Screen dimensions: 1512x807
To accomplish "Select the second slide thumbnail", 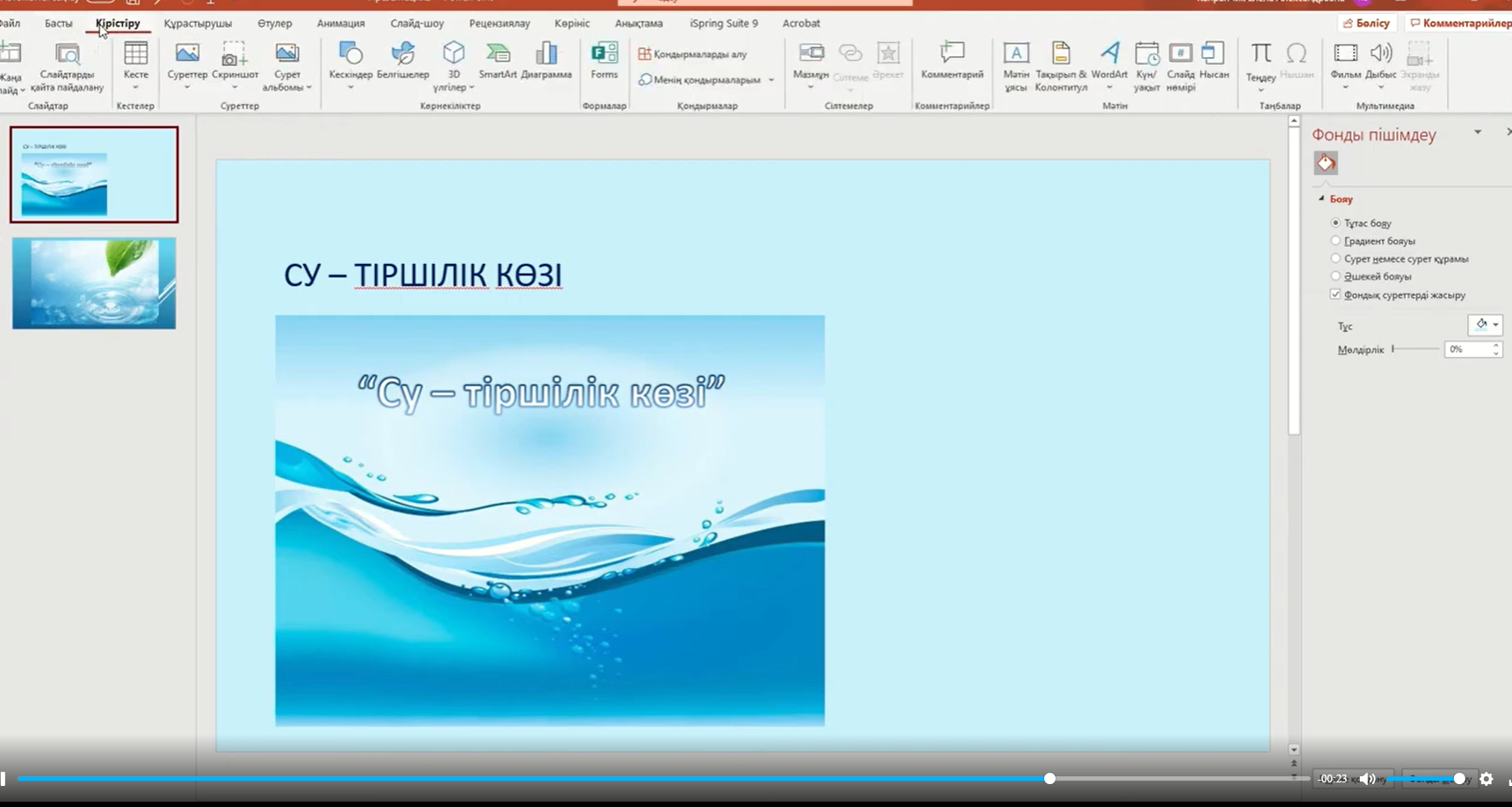I will click(x=94, y=283).
